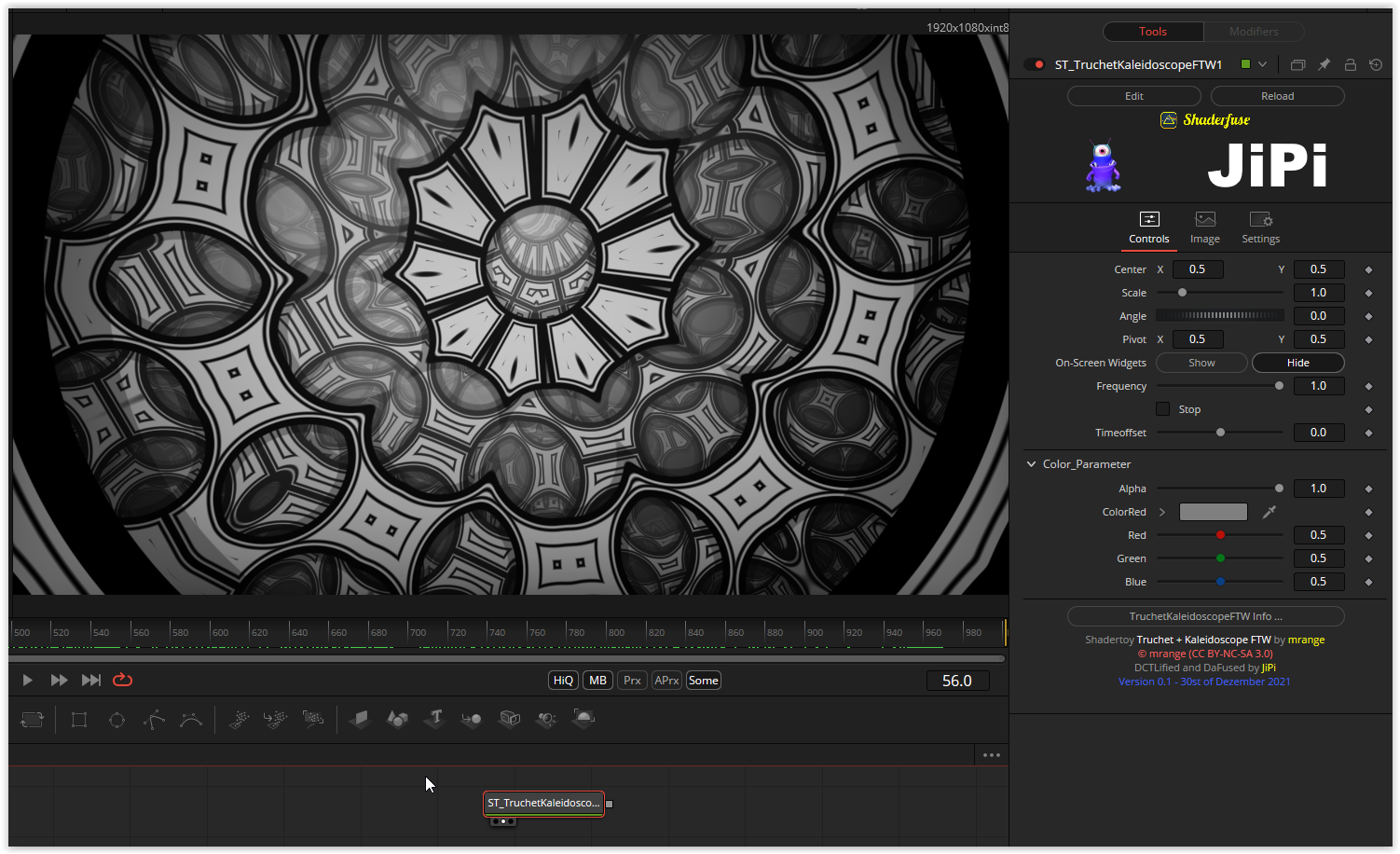Select the Polygon mask tool
The height and width of the screenshot is (854, 1400).
click(x=154, y=720)
